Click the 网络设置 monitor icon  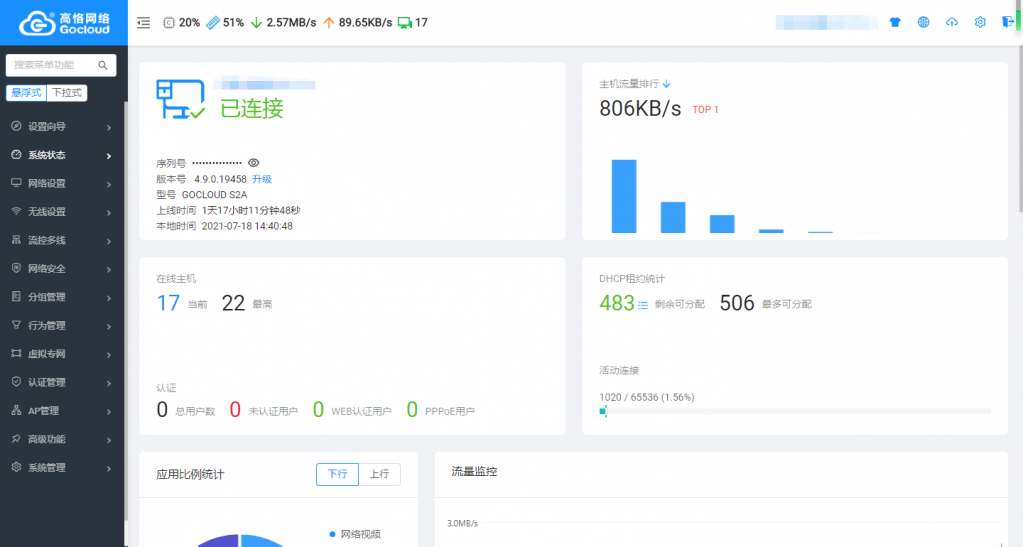tap(16, 183)
